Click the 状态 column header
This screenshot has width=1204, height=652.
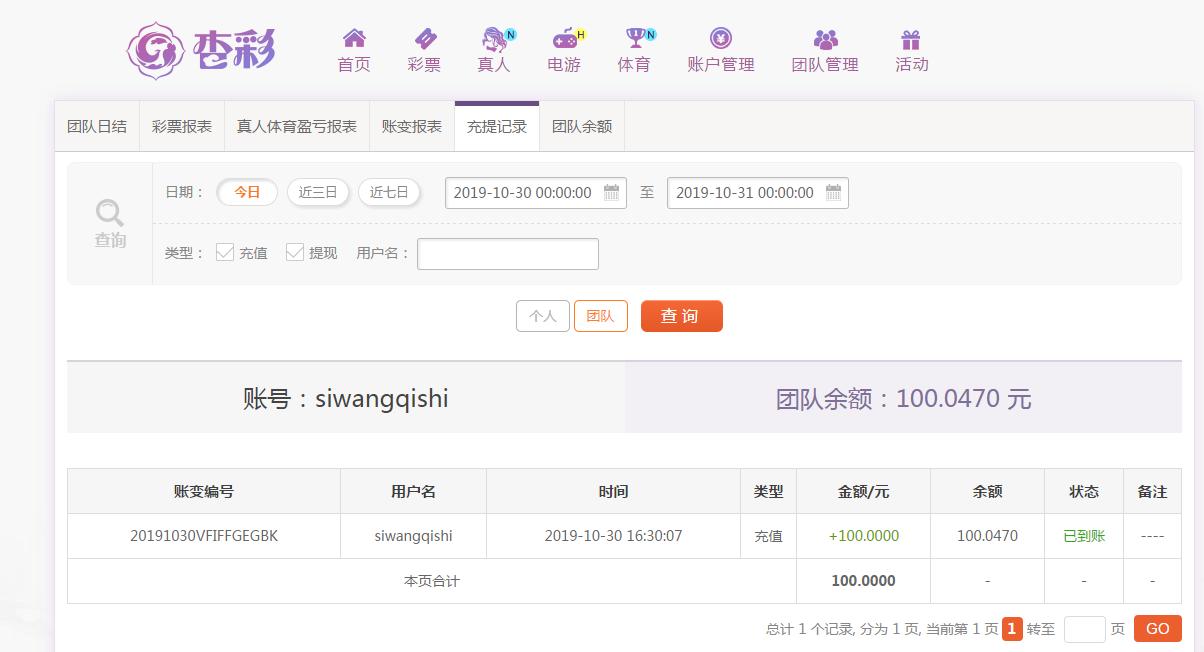1084,491
